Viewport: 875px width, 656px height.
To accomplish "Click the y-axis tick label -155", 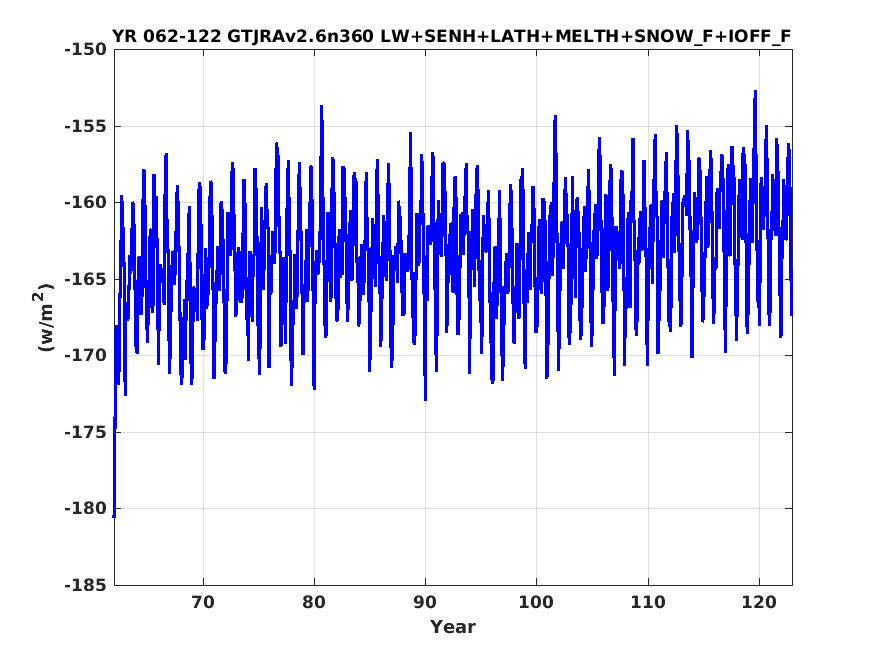I will 85,126.
